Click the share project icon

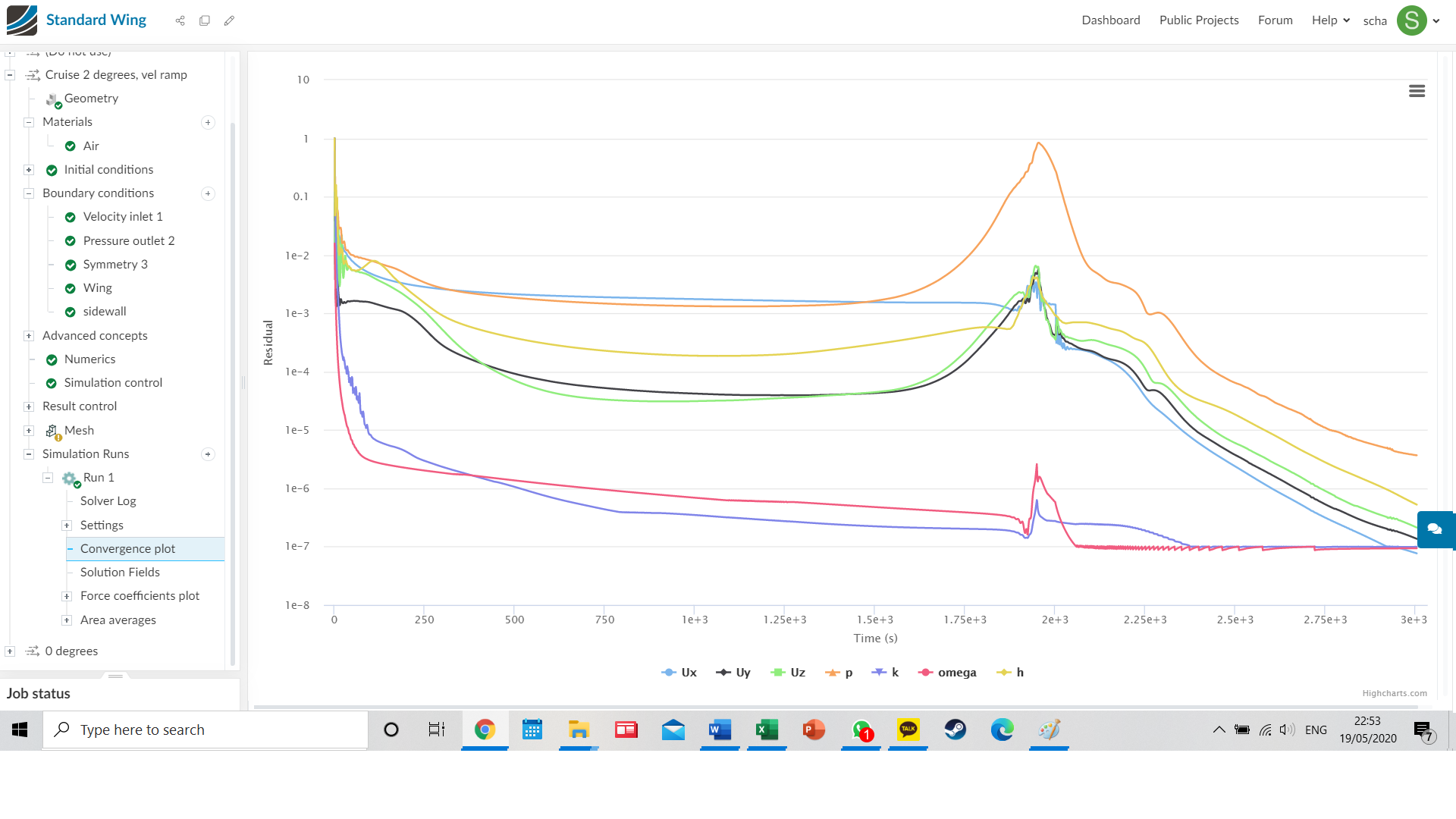[x=180, y=20]
